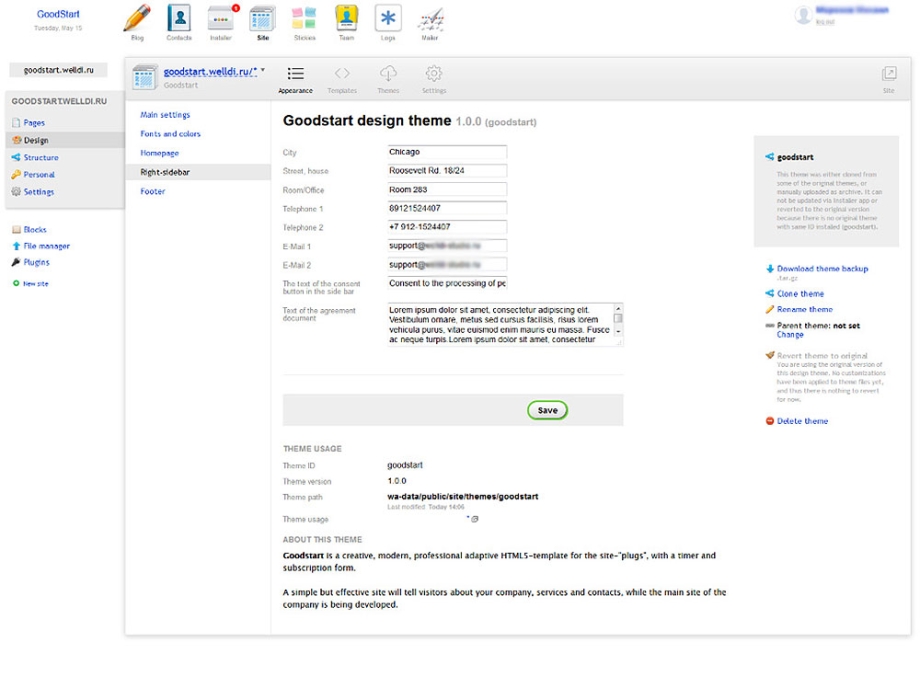Viewport: 920px width, 676px height.
Task: Open Fonts and colors settings section
Action: coord(170,134)
